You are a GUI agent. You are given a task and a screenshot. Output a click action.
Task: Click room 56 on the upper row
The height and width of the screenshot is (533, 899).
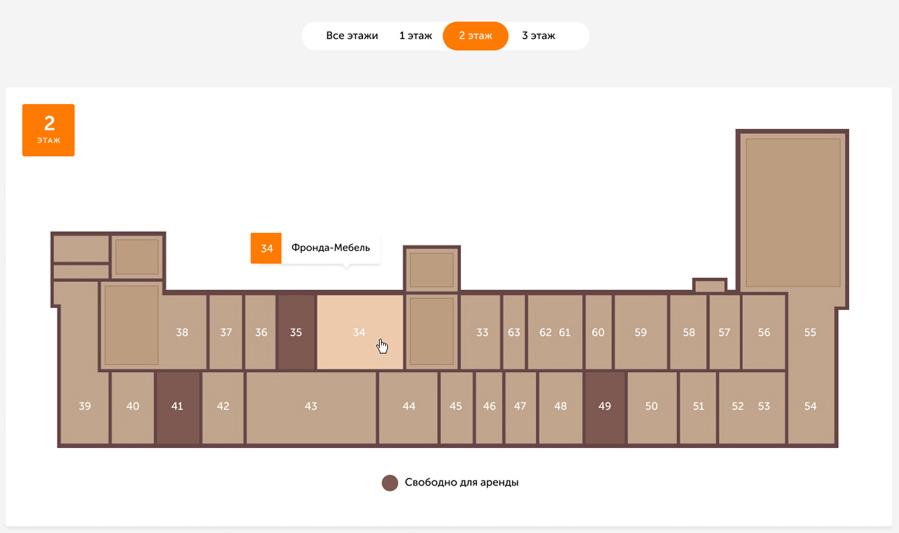[x=764, y=332]
